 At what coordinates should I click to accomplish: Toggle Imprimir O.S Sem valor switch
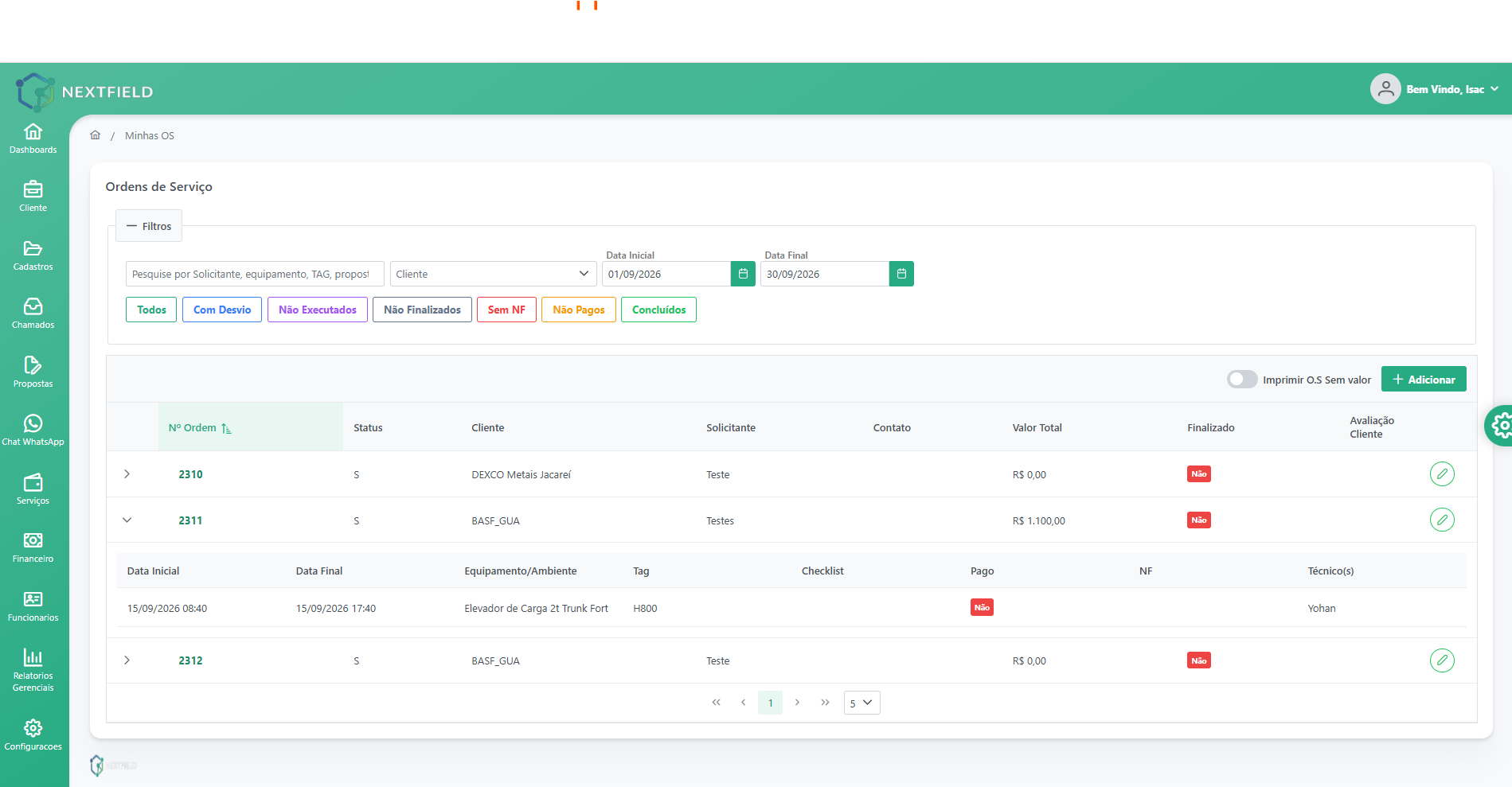(1242, 380)
